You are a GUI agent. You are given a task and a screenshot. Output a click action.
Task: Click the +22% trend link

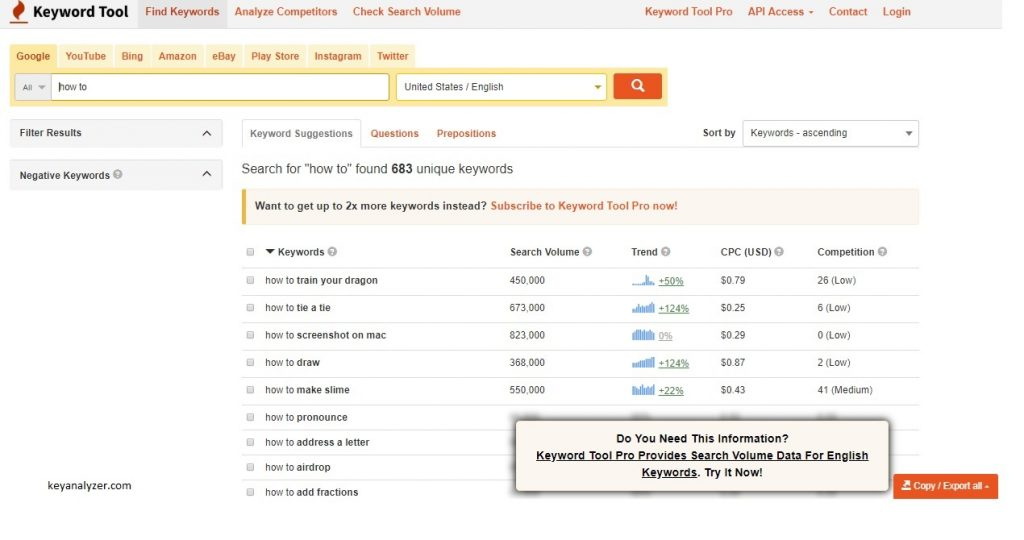(x=671, y=391)
